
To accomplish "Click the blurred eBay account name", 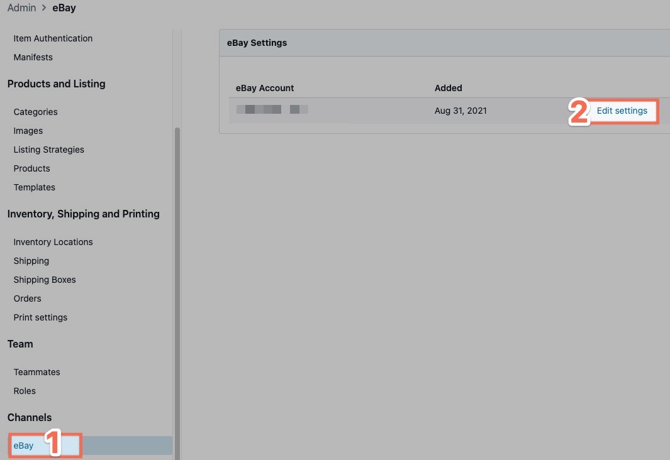I will [272, 110].
